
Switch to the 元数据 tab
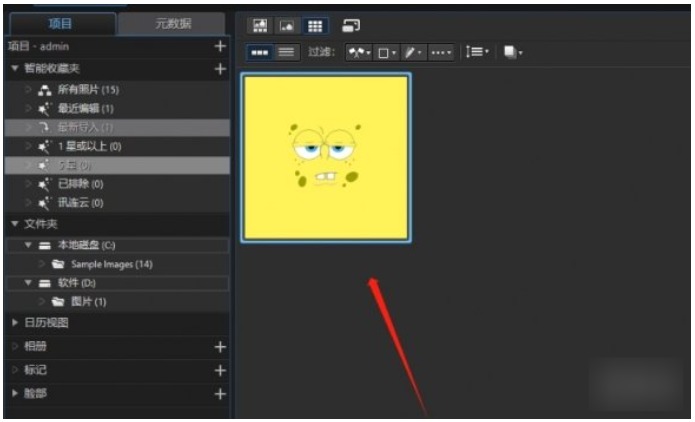[x=172, y=23]
